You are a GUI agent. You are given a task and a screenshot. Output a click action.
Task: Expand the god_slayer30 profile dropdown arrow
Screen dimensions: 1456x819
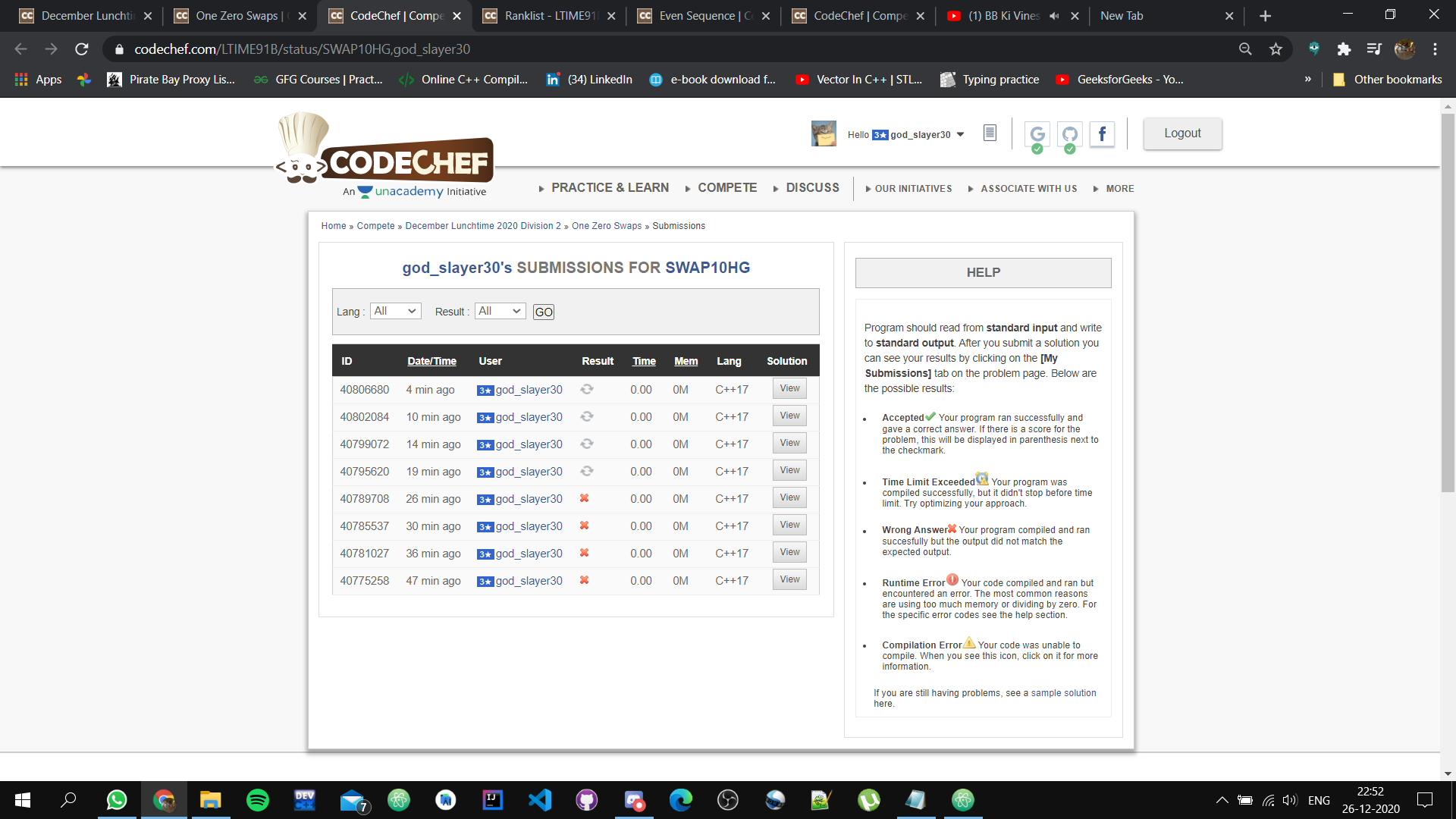pyautogui.click(x=961, y=133)
